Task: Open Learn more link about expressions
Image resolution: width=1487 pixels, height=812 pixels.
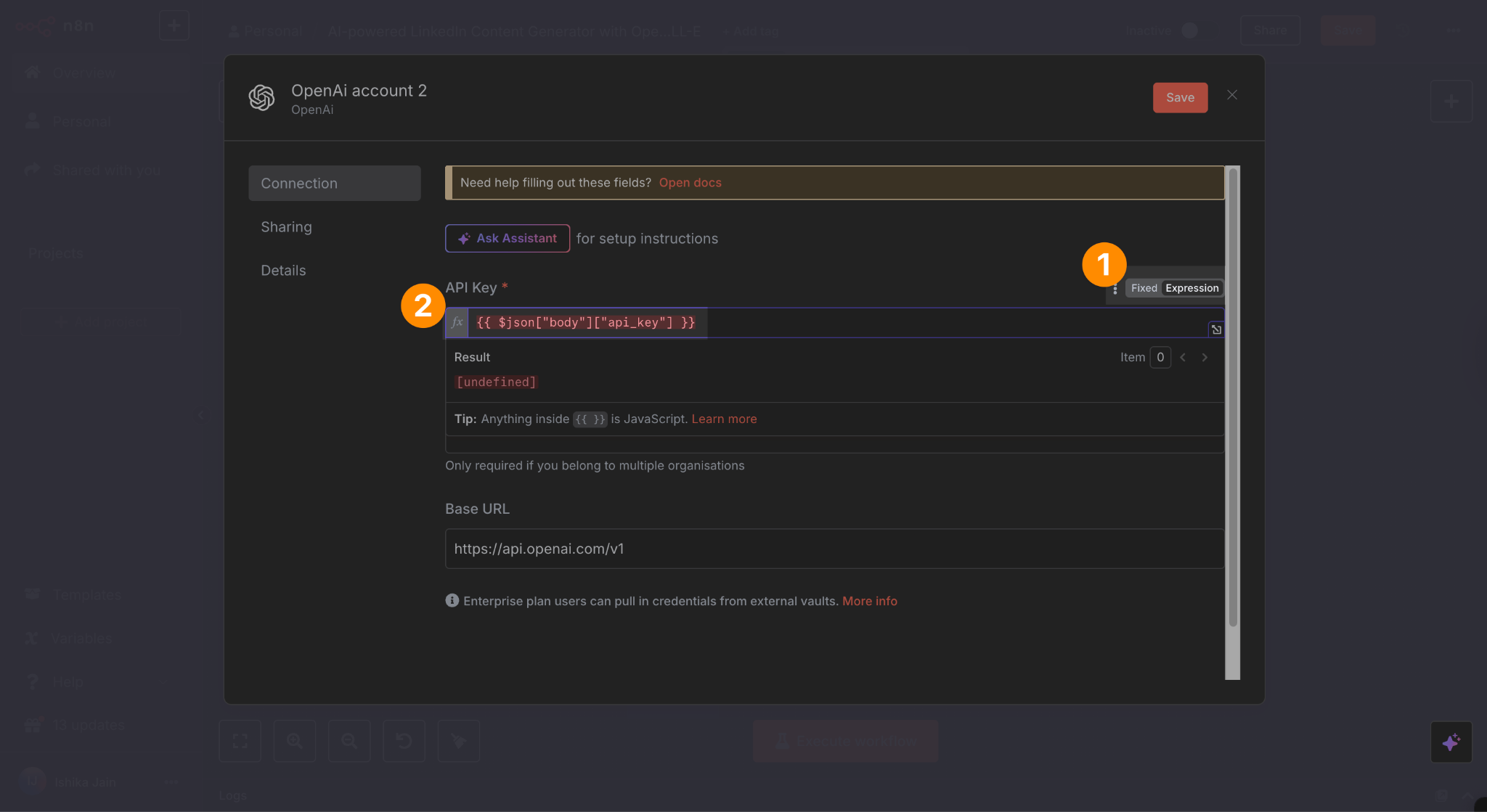Action: pos(724,419)
